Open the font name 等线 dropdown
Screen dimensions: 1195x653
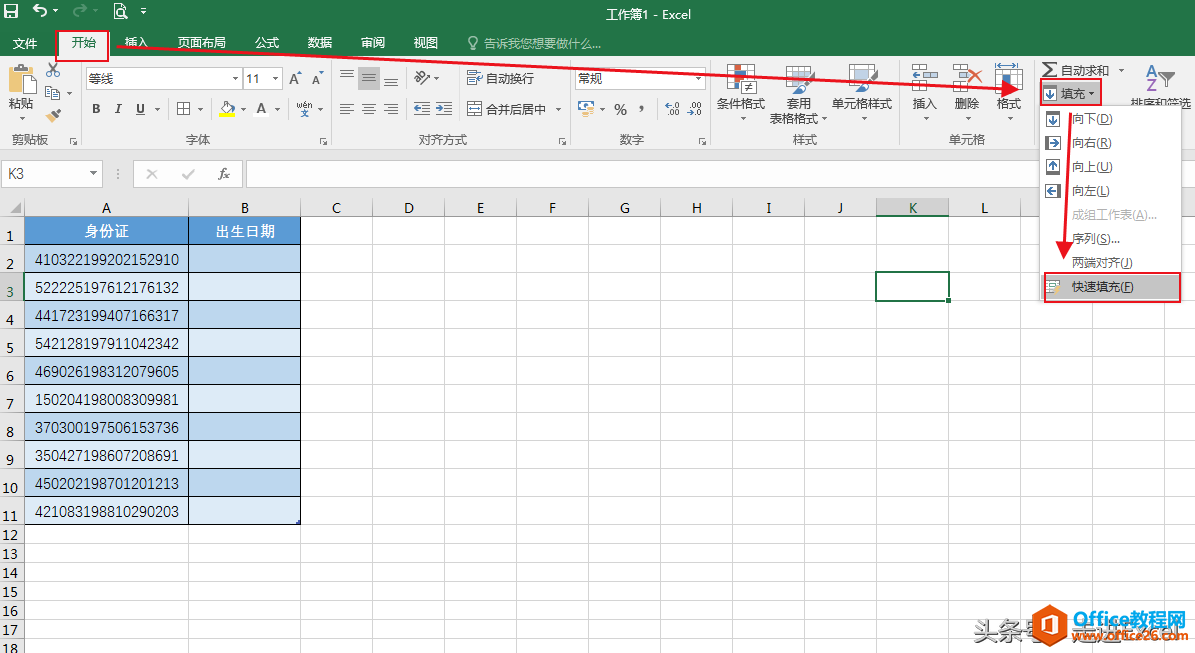click(235, 78)
